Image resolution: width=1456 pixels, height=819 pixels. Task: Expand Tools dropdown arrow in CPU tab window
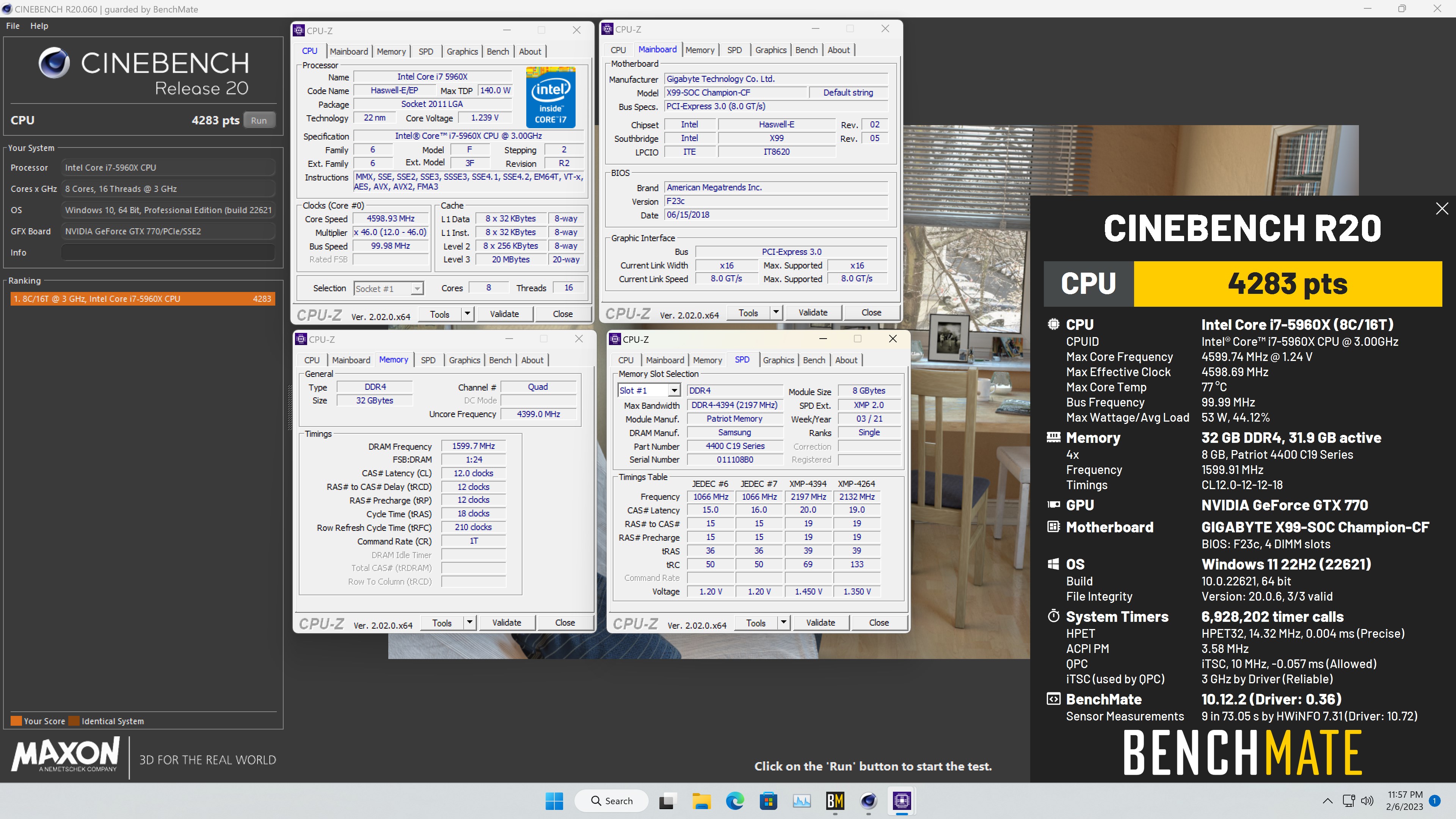468,314
